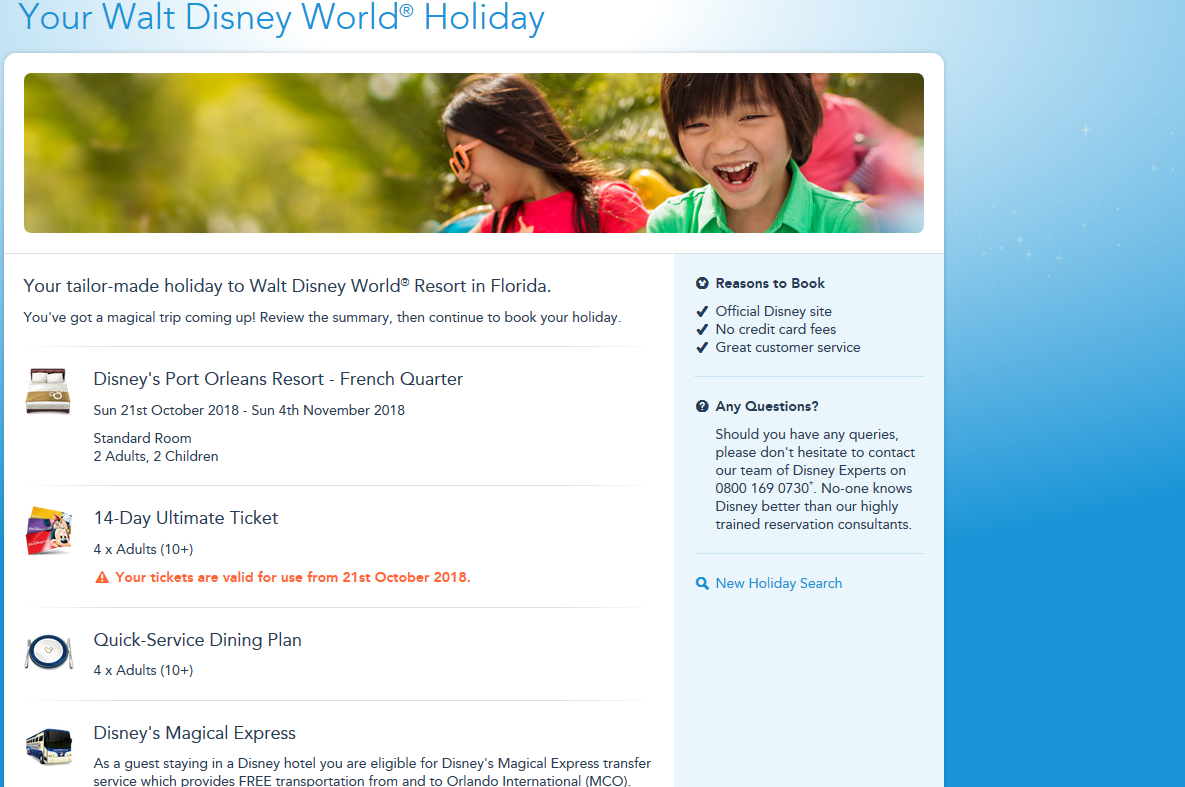The height and width of the screenshot is (787, 1185).
Task: Click the Standard Room text
Action: [x=142, y=438]
